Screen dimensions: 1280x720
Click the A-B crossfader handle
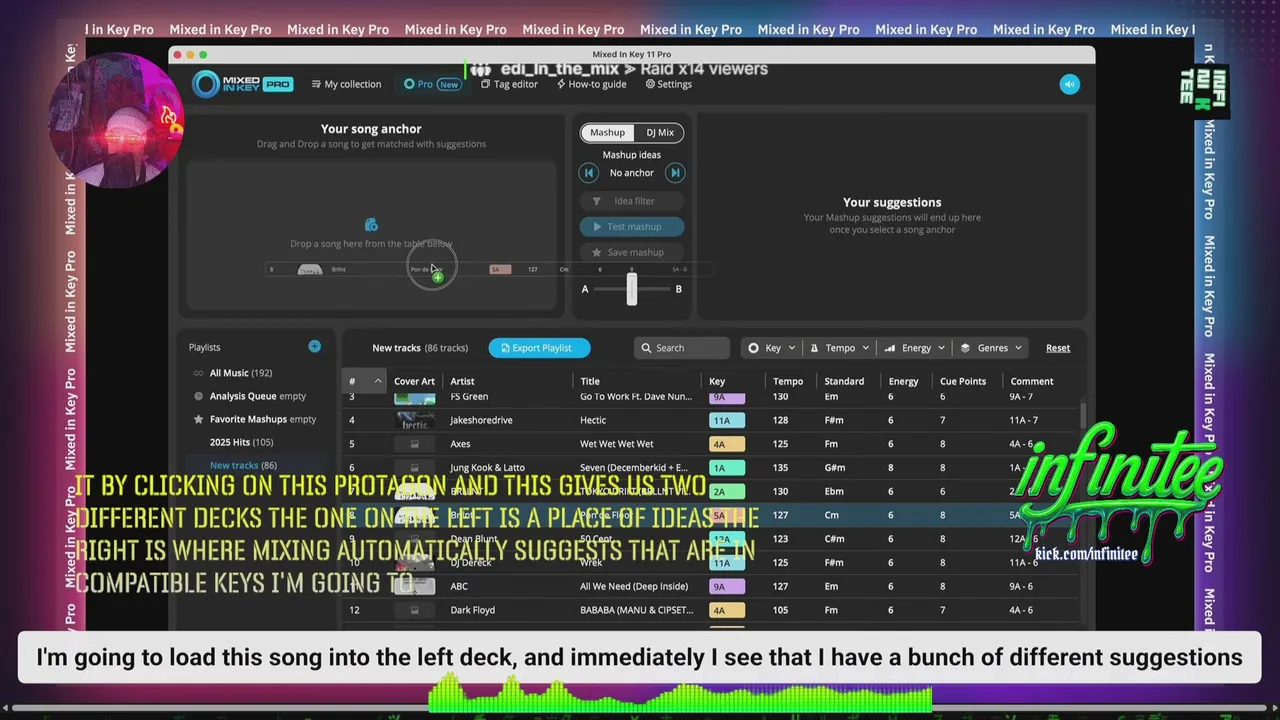pos(631,289)
